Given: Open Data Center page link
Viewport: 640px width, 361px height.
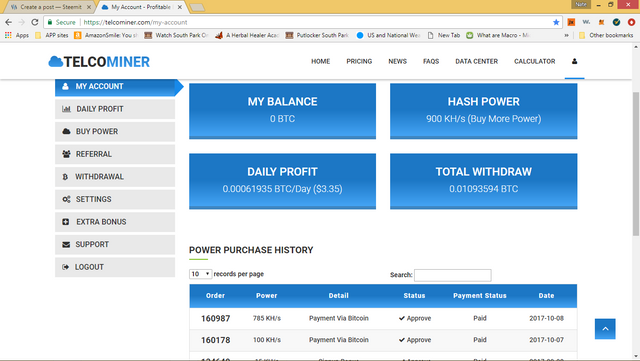Looking at the screenshot, I should tap(477, 61).
